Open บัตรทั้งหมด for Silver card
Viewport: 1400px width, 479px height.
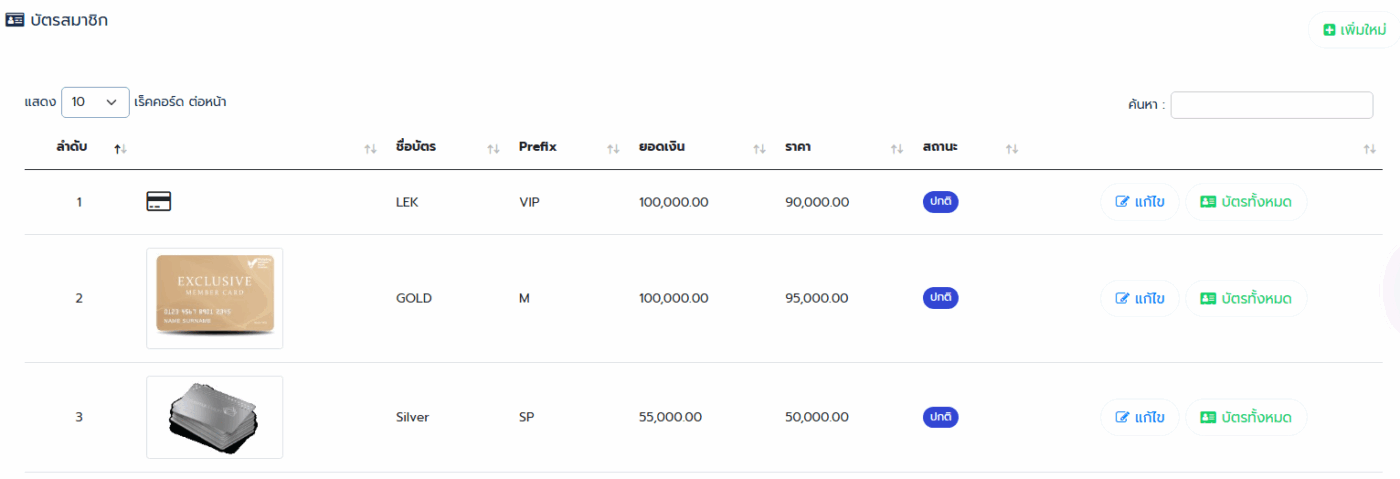tap(1246, 417)
